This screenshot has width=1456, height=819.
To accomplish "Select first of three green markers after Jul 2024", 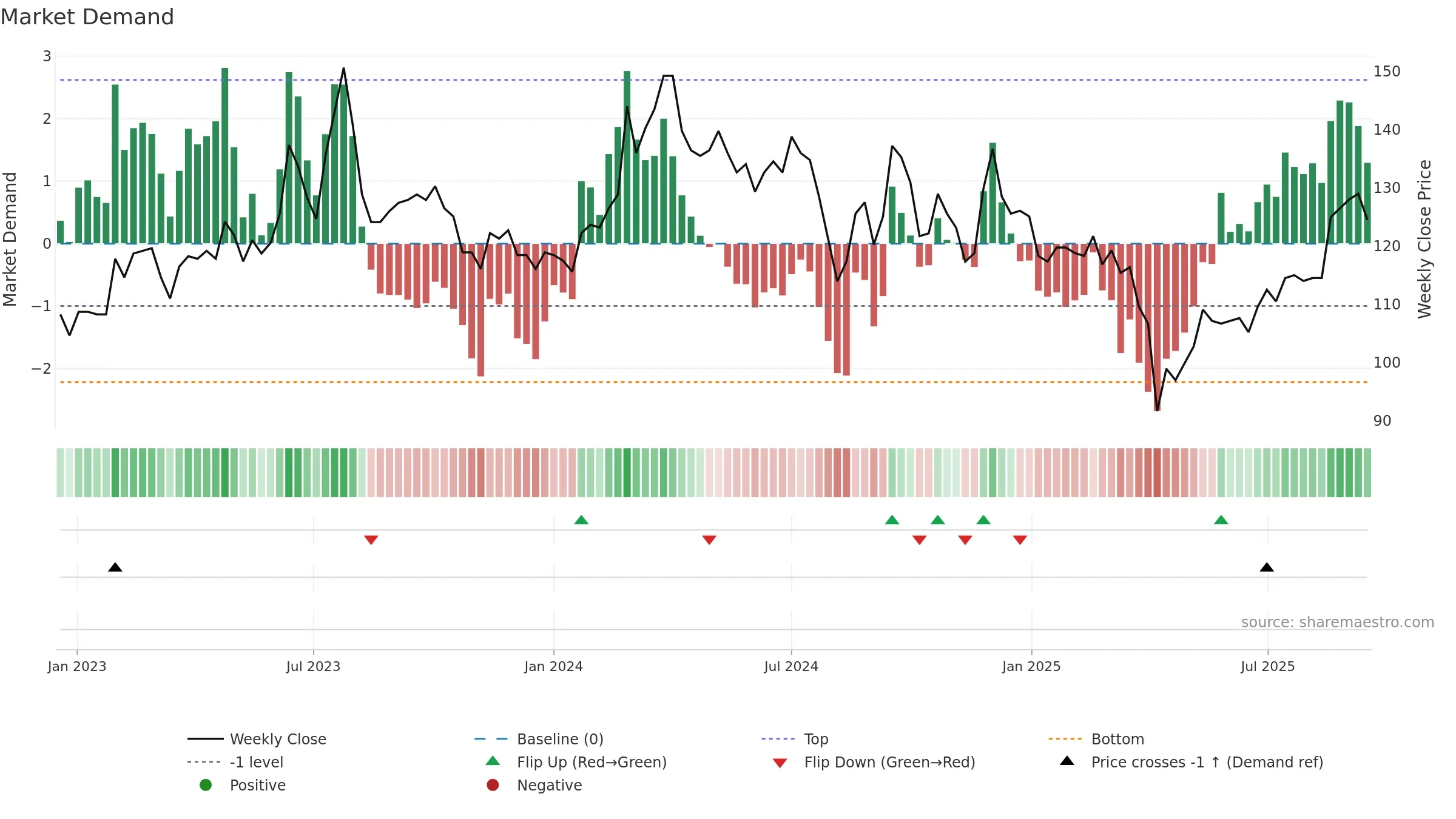I will (892, 520).
